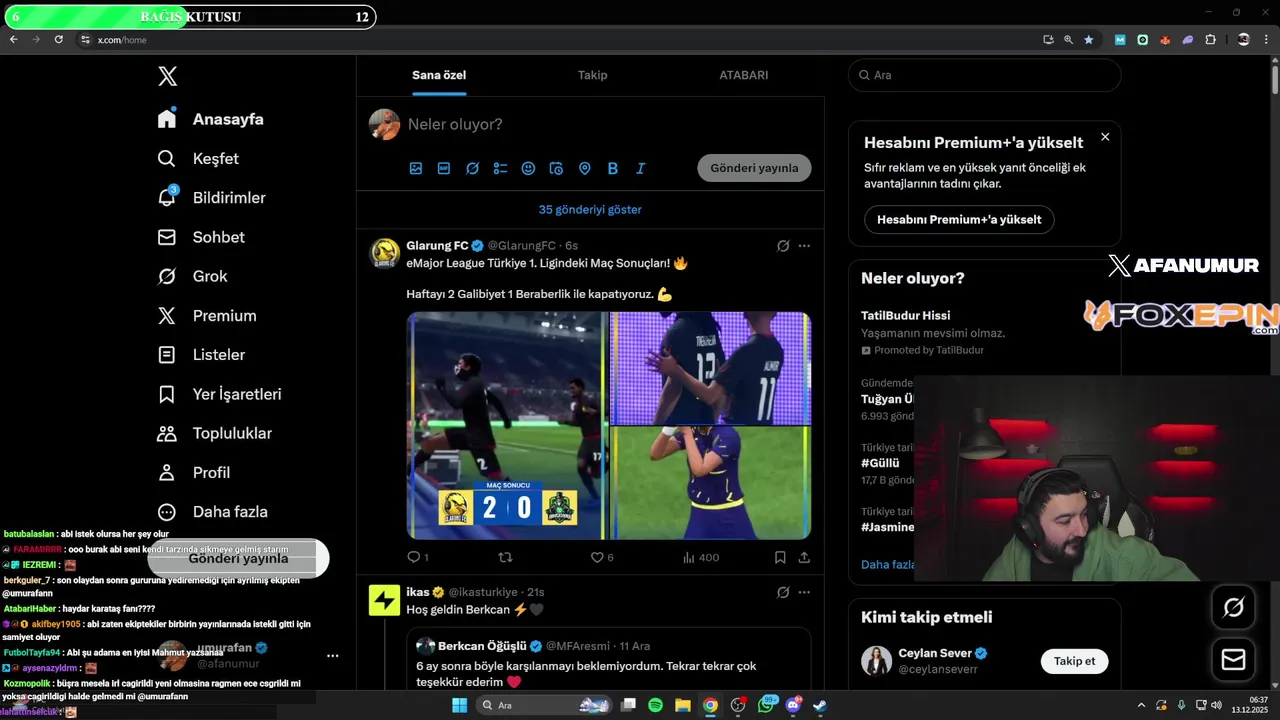Open Profil page

(x=194, y=472)
